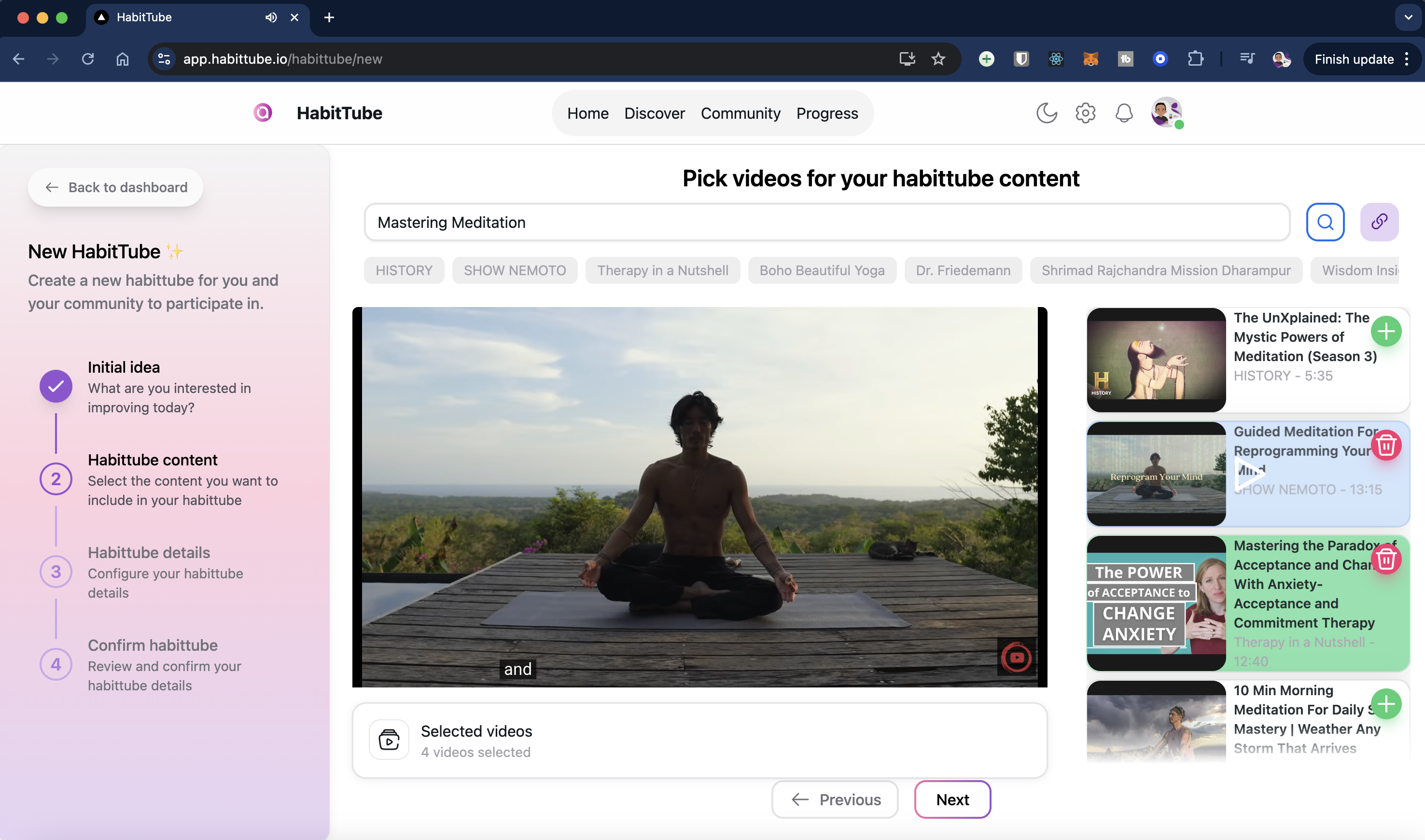Expand browser tab list chevron
The width and height of the screenshot is (1425, 840).
[1408, 17]
